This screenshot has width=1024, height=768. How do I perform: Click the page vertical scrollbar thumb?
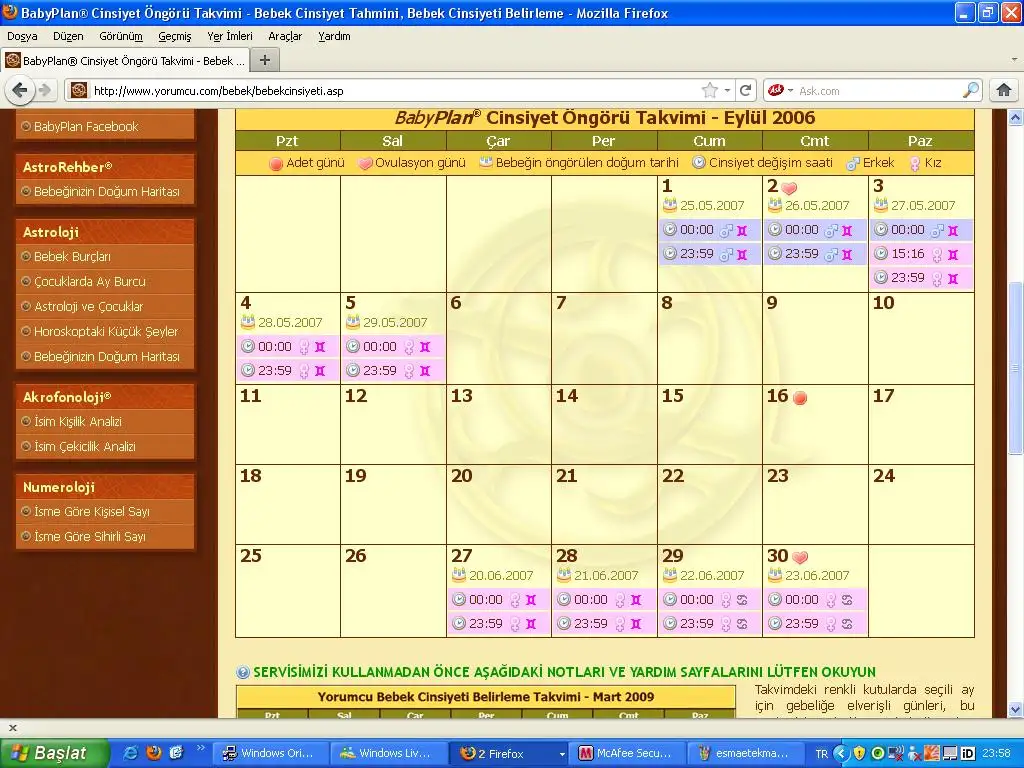click(1016, 368)
